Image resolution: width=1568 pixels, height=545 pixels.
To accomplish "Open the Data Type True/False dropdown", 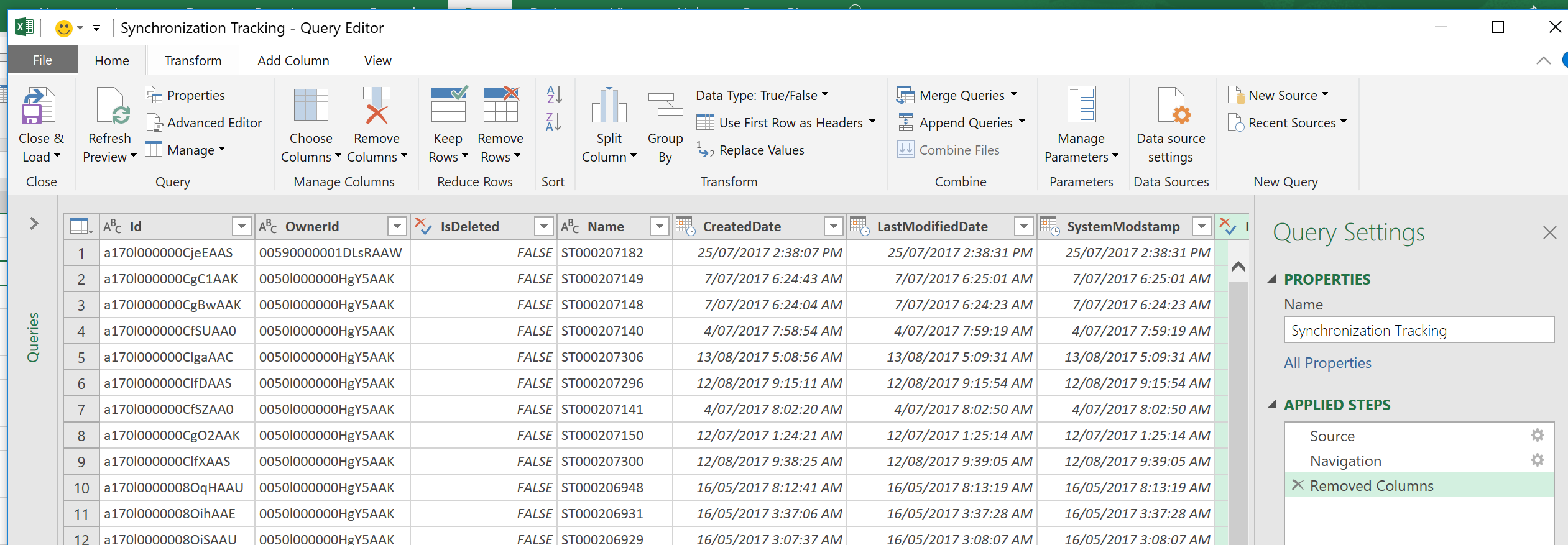I will pos(762,95).
